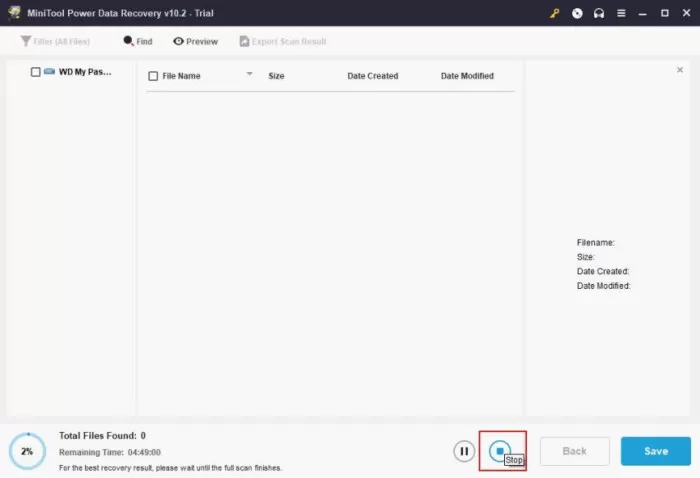The image size is (700, 478).
Task: Click the Back button
Action: [x=575, y=451]
